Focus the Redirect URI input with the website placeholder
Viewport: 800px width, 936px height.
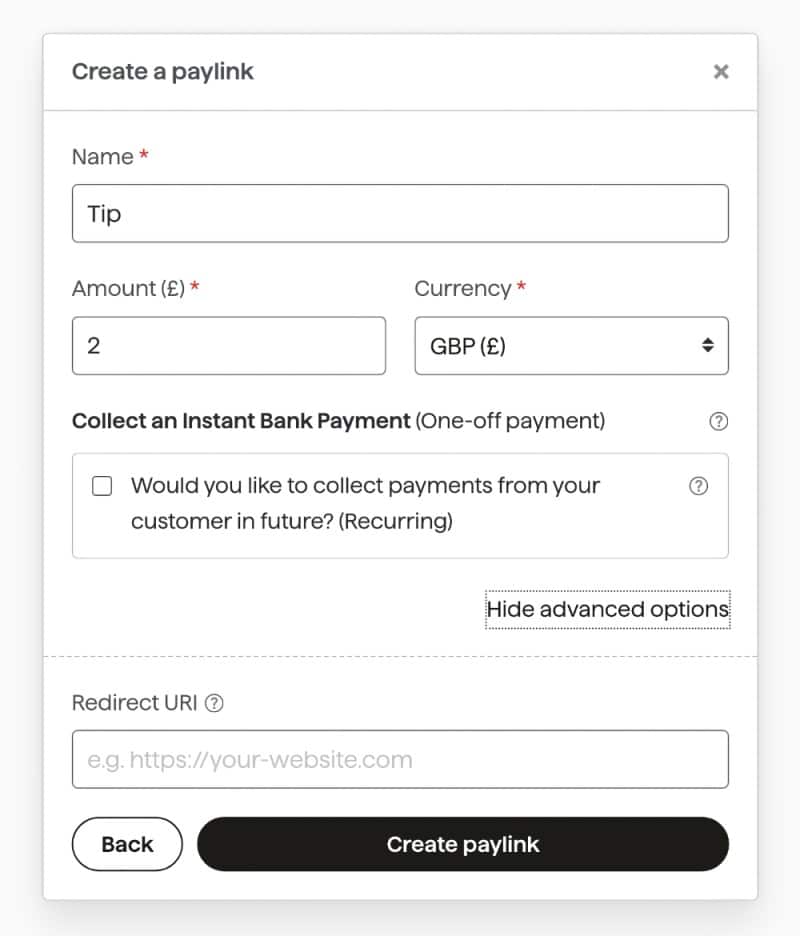click(x=400, y=759)
